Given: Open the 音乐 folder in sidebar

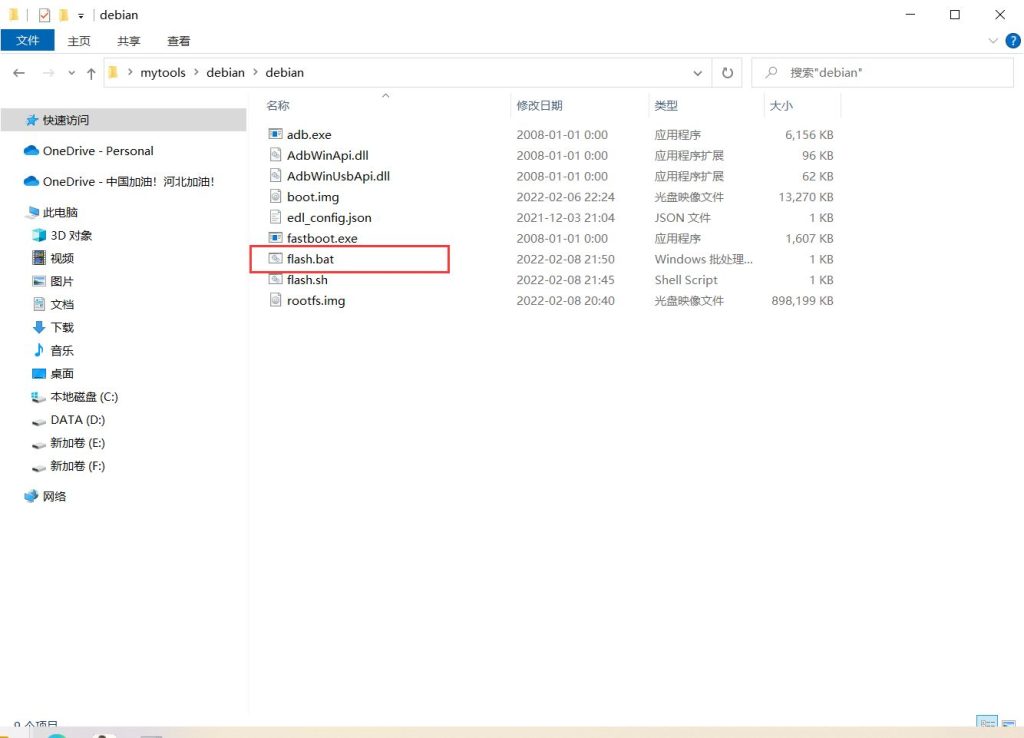Looking at the screenshot, I should point(53,351).
